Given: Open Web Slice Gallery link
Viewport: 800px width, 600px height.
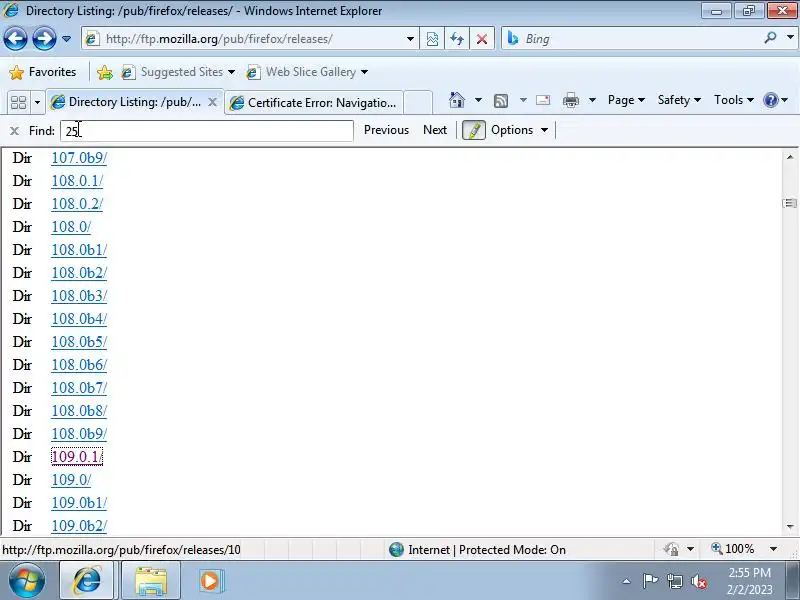Looking at the screenshot, I should [307, 72].
